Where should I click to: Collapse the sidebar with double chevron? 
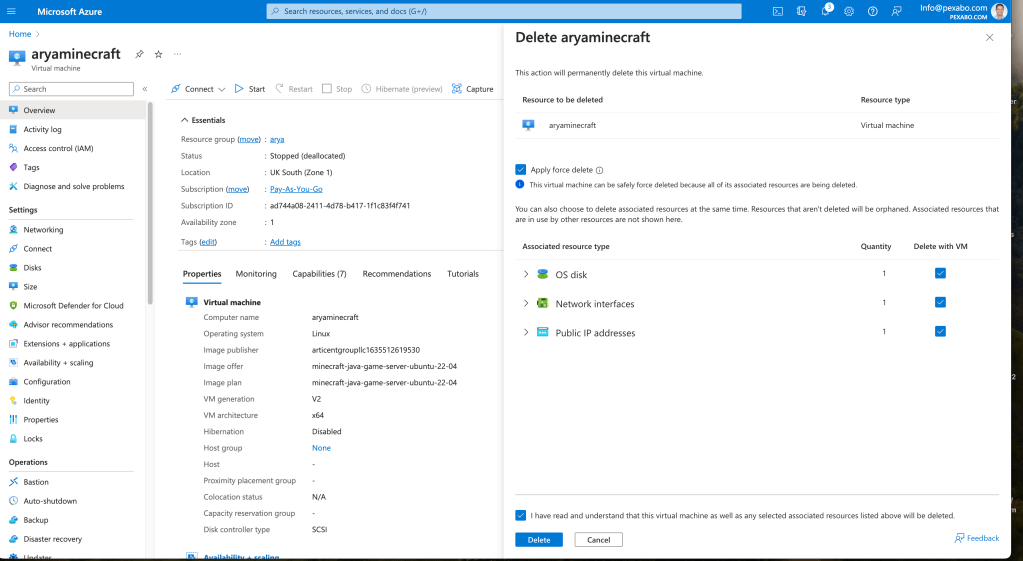[x=145, y=89]
